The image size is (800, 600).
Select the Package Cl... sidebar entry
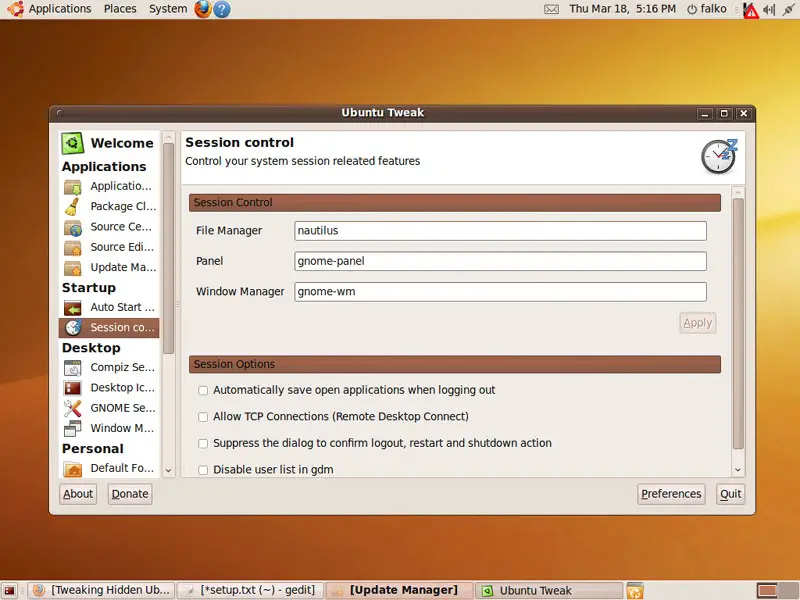tap(109, 207)
